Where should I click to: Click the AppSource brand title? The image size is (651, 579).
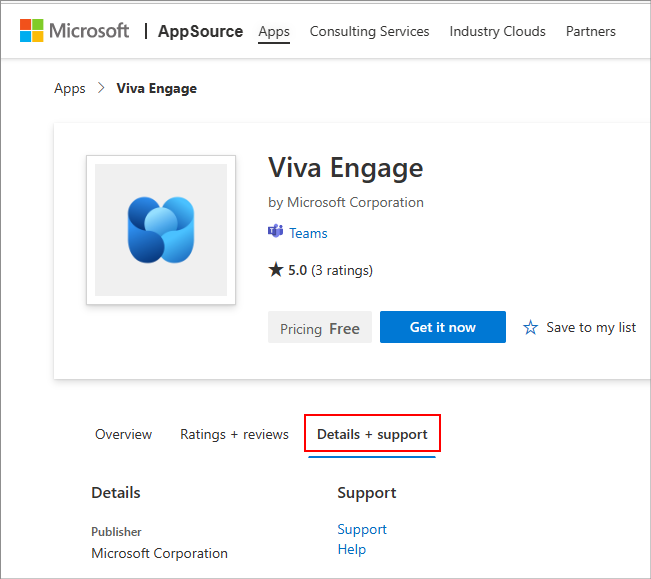pyautogui.click(x=201, y=32)
